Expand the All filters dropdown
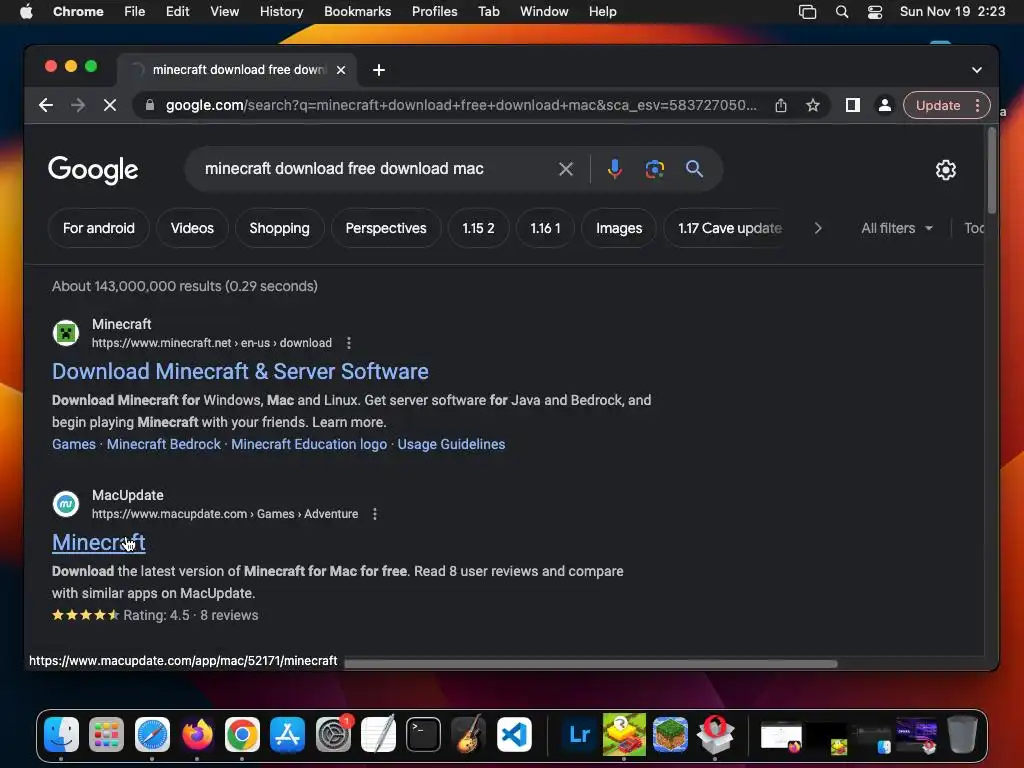The height and width of the screenshot is (768, 1024). 897,229
